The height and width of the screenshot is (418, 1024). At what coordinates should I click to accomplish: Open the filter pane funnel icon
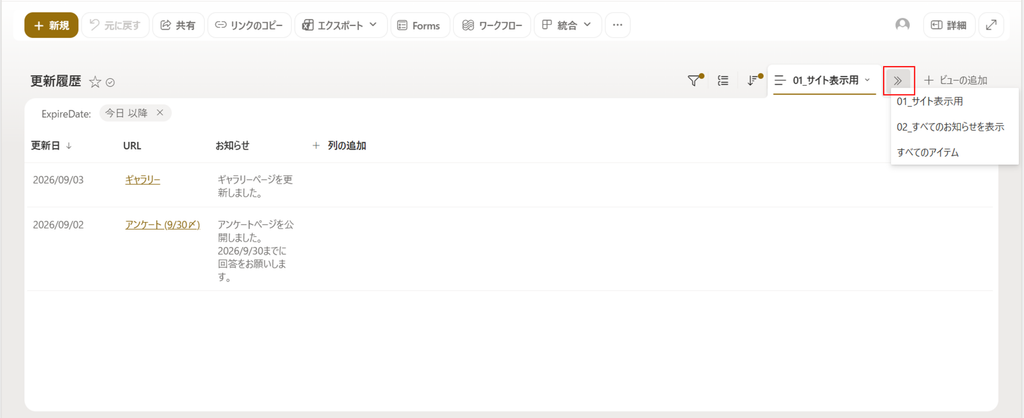tap(694, 80)
